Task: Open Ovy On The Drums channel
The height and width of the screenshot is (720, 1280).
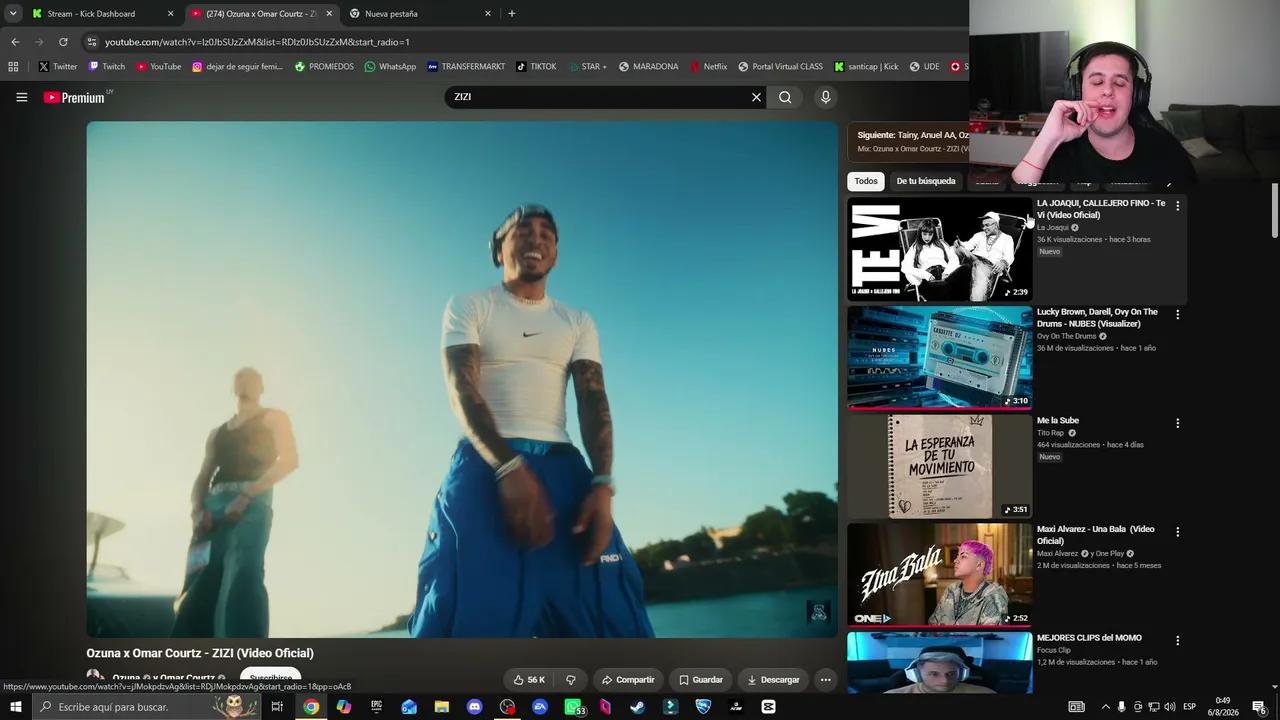Action: pyautogui.click(x=1066, y=337)
